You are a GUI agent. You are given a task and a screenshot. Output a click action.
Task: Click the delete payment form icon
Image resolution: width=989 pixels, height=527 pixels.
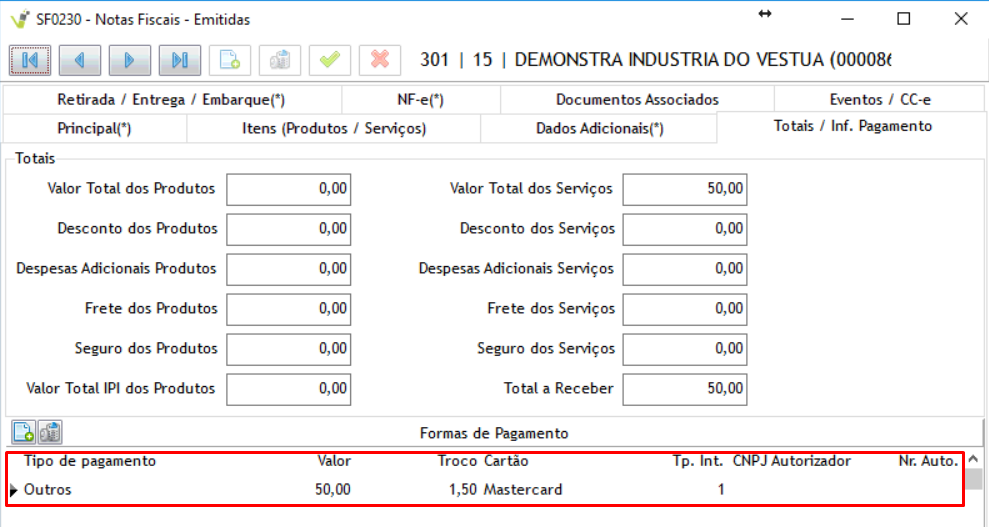pos(50,432)
